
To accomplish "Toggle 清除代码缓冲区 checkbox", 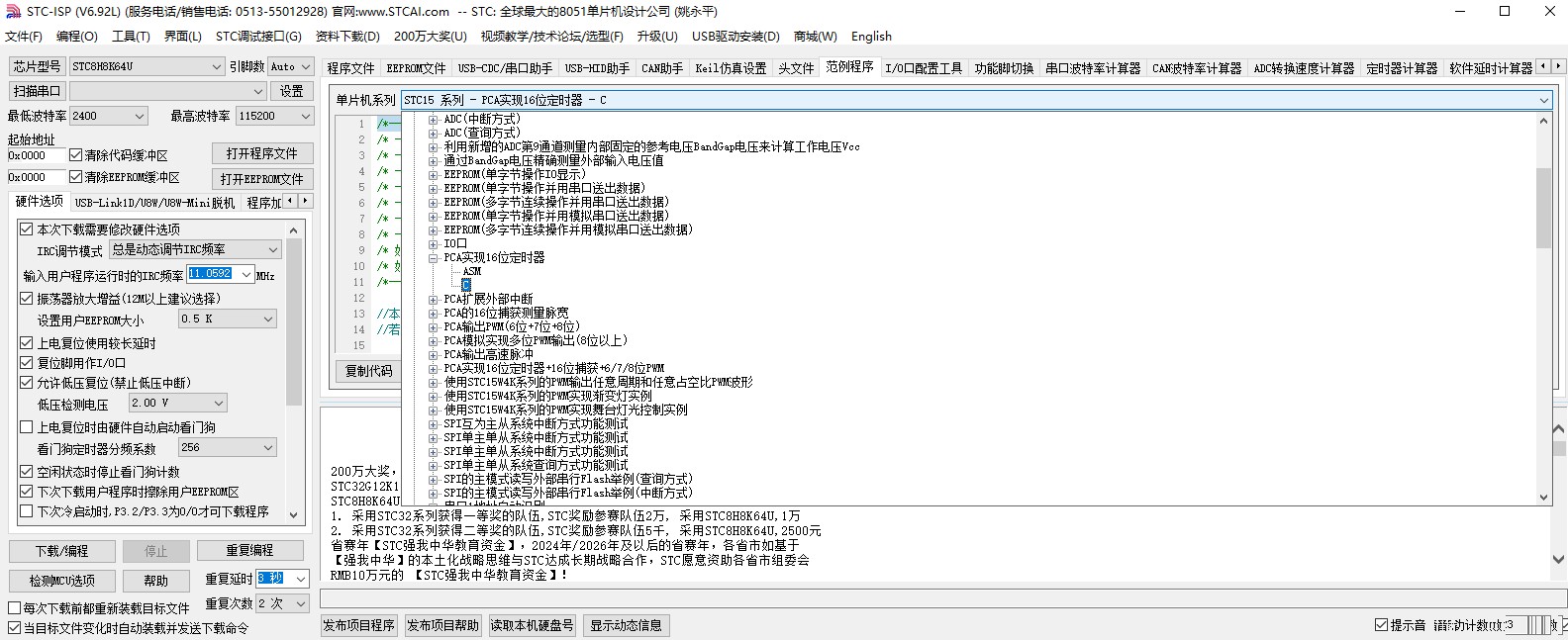I will click(75, 155).
